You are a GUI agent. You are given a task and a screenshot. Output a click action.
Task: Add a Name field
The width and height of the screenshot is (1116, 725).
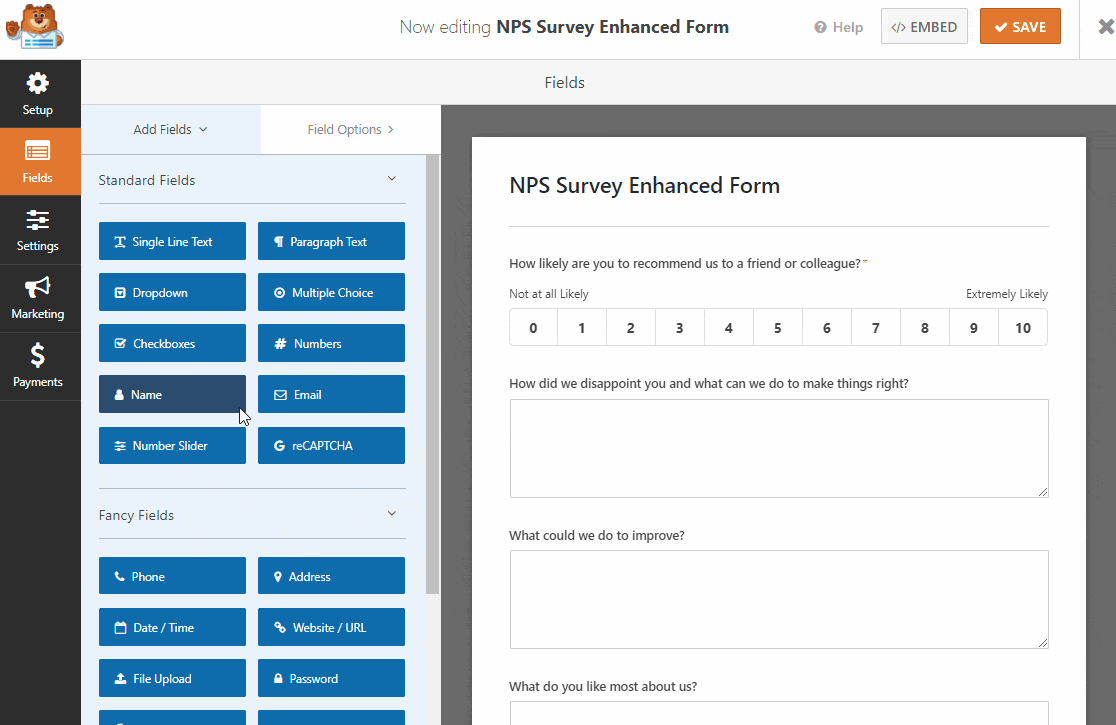172,394
